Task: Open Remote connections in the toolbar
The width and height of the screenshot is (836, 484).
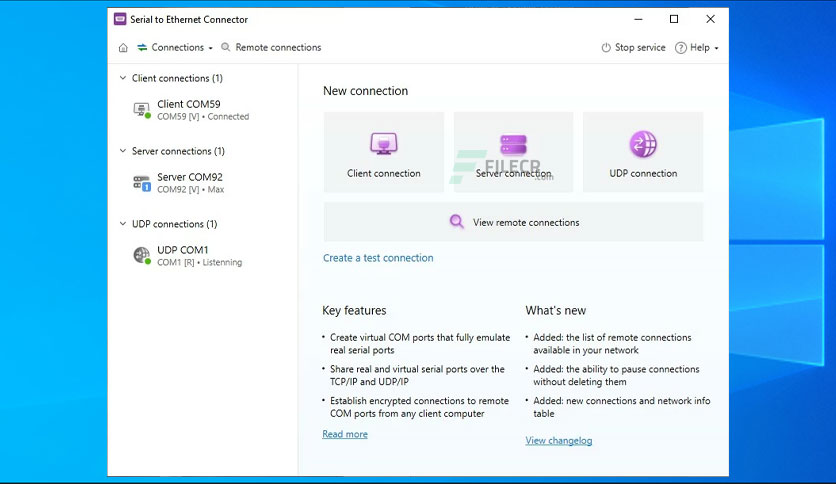Action: (271, 47)
